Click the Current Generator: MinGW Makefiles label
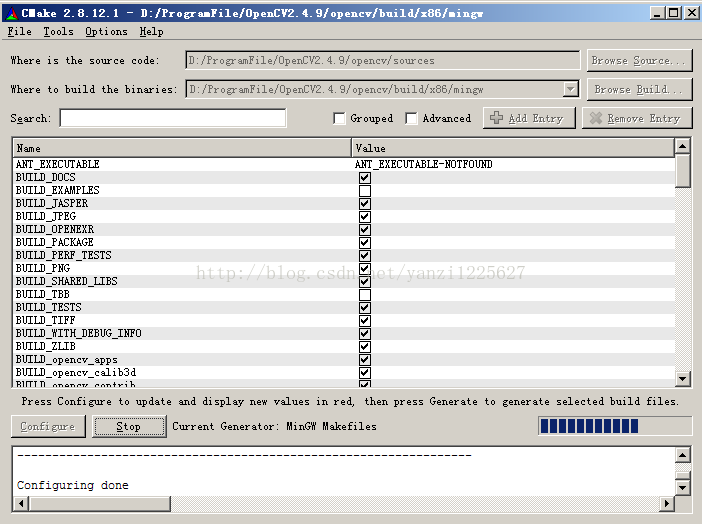Viewport: 702px width, 524px height. point(274,426)
